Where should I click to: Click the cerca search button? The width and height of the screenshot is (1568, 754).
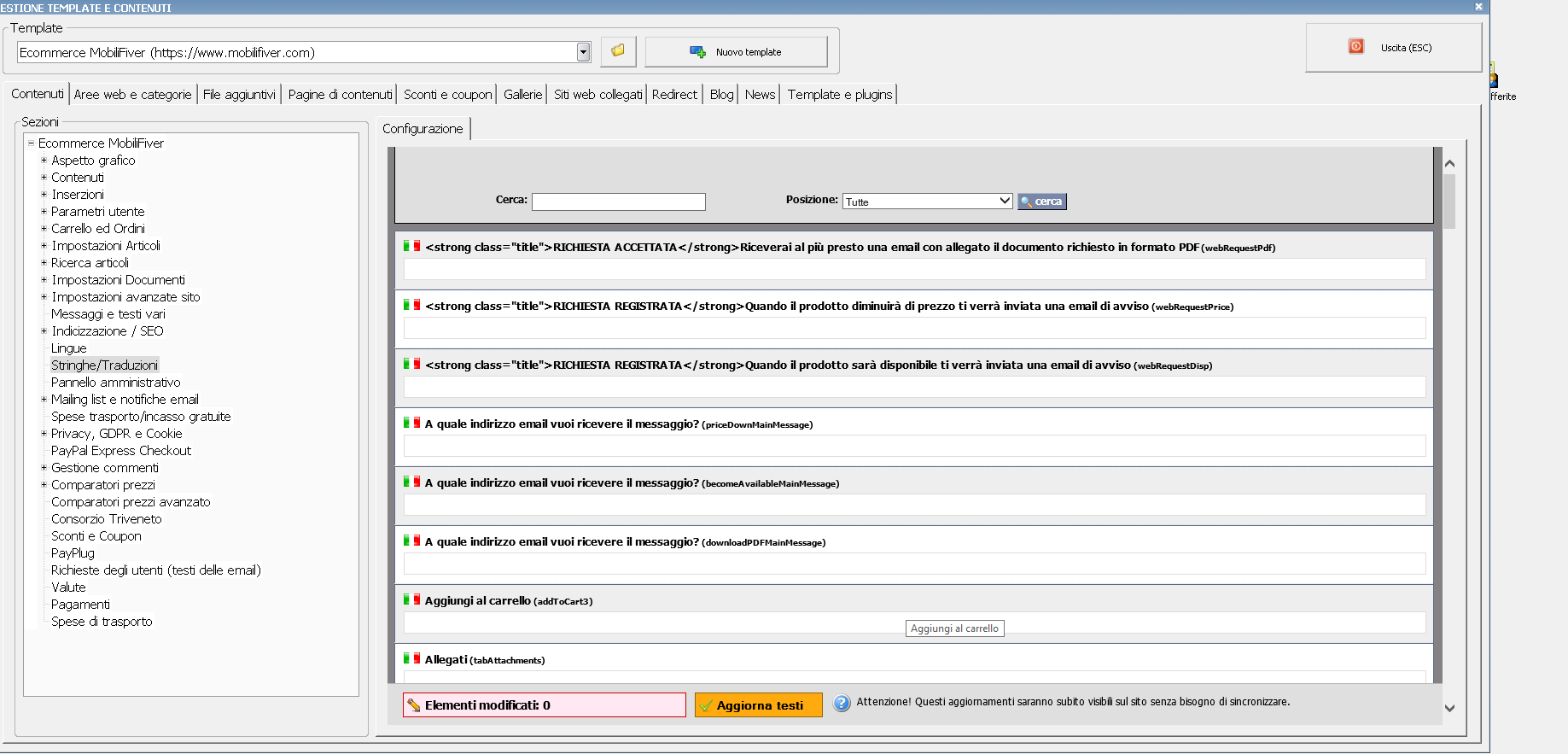pyautogui.click(x=1041, y=202)
